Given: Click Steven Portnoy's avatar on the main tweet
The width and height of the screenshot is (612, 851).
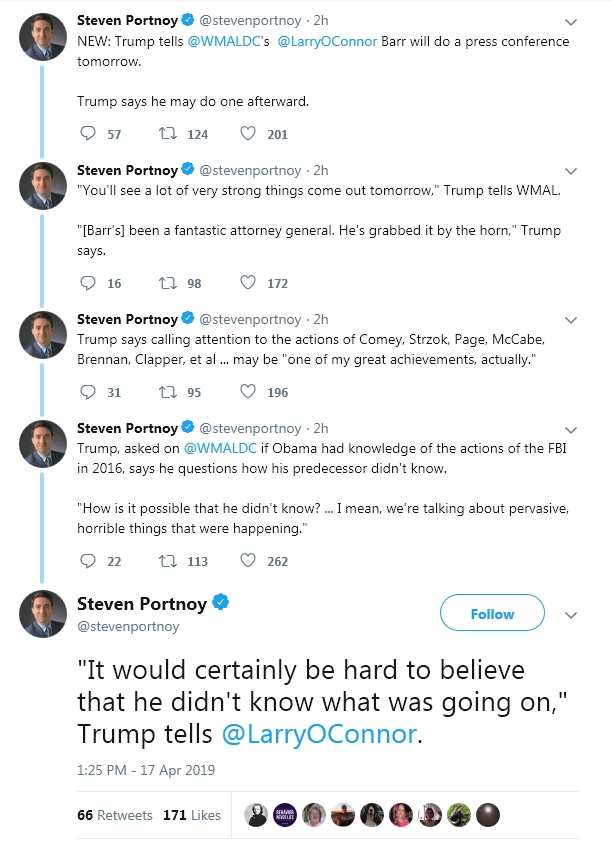Looking at the screenshot, I should 44,614.
